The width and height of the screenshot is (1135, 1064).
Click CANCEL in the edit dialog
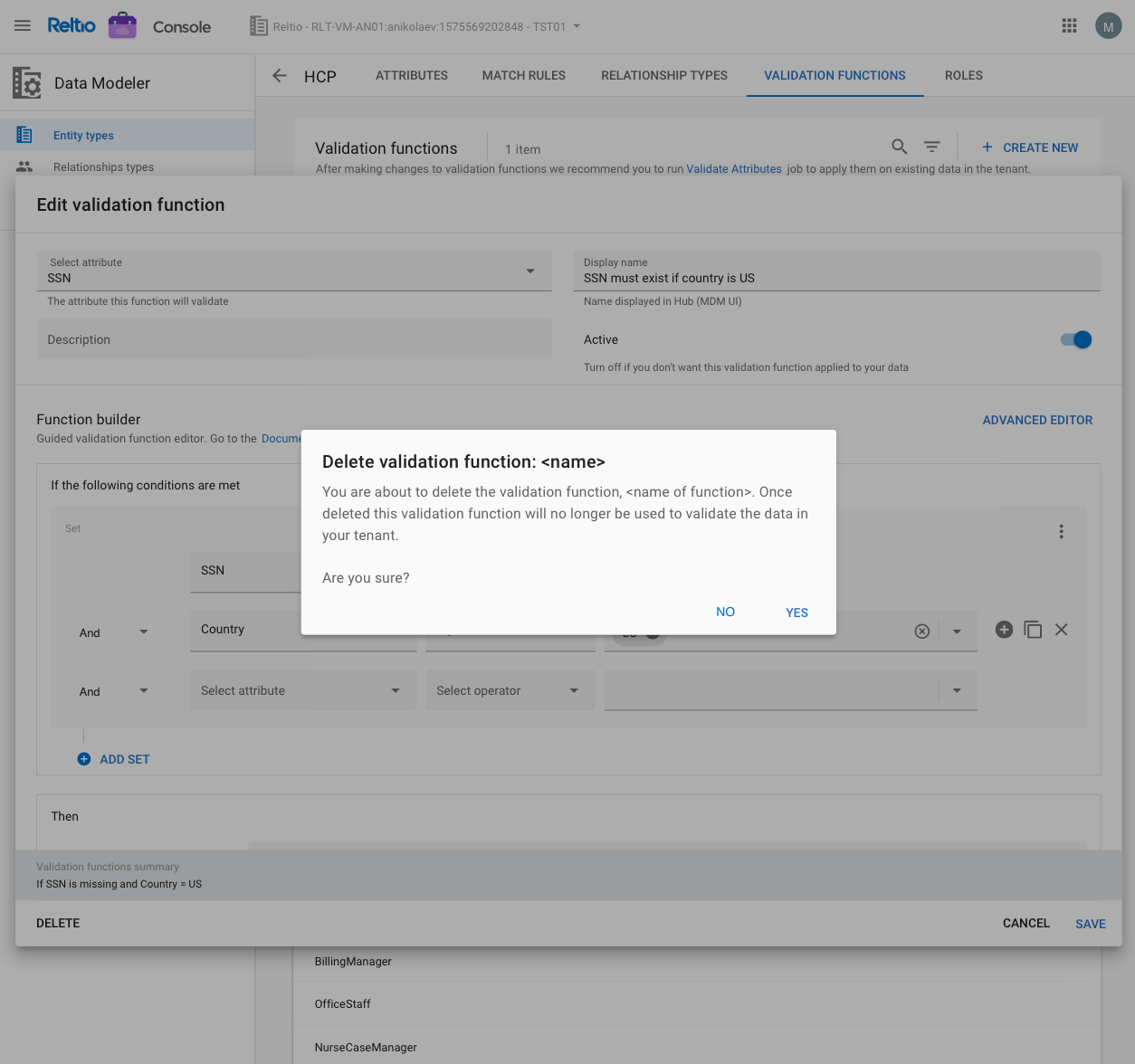tap(1026, 923)
